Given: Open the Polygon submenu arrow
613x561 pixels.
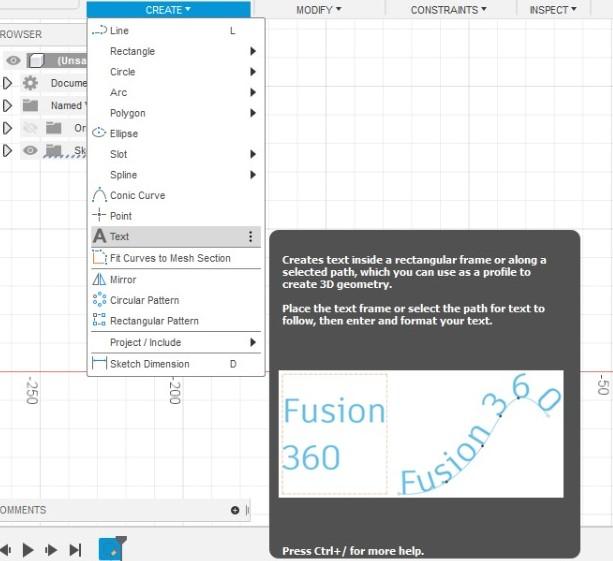Looking at the screenshot, I should (253, 113).
